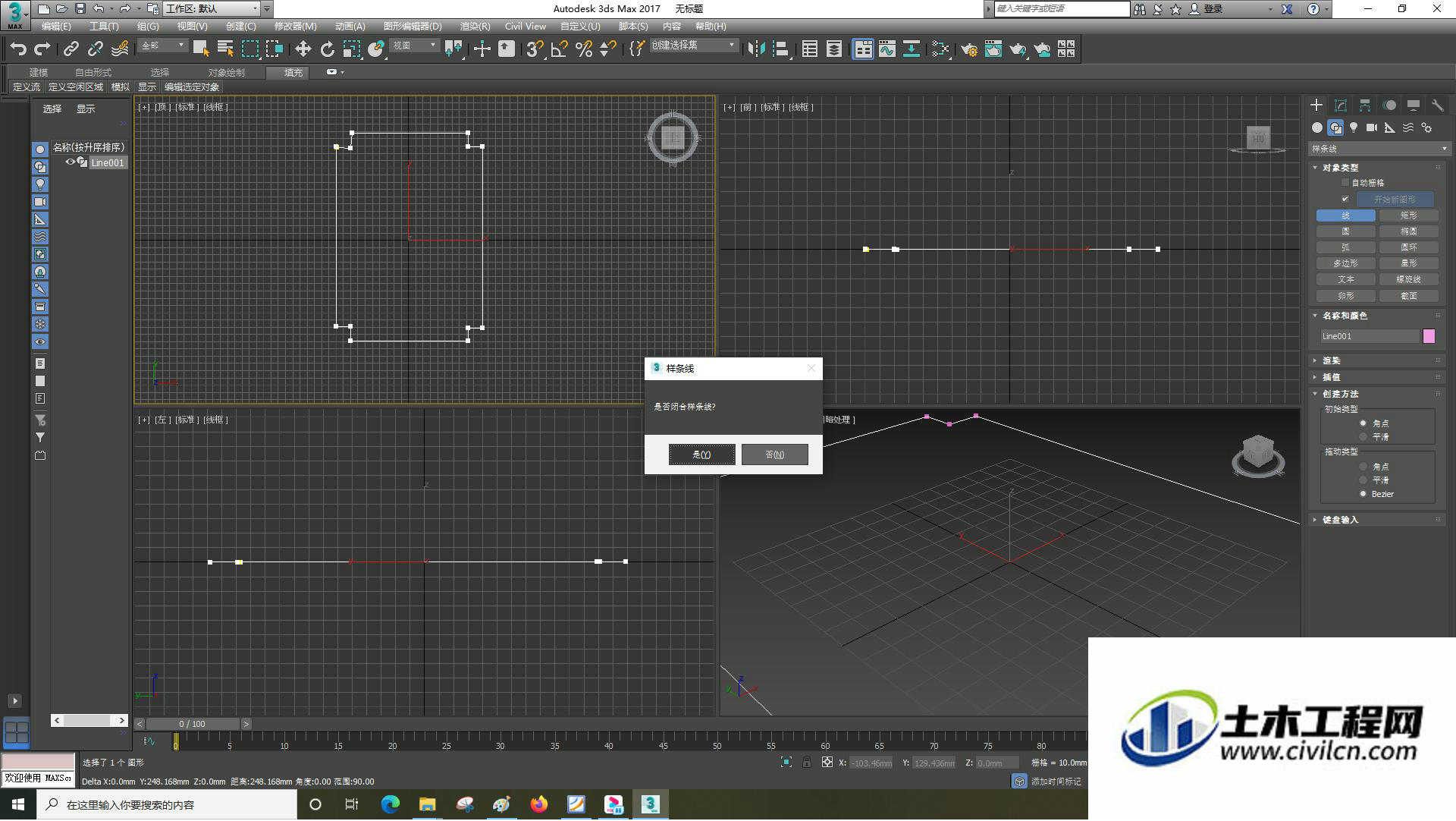Collapse the 名称和颜色 rollout
1456x821 pixels.
pos(1344,316)
